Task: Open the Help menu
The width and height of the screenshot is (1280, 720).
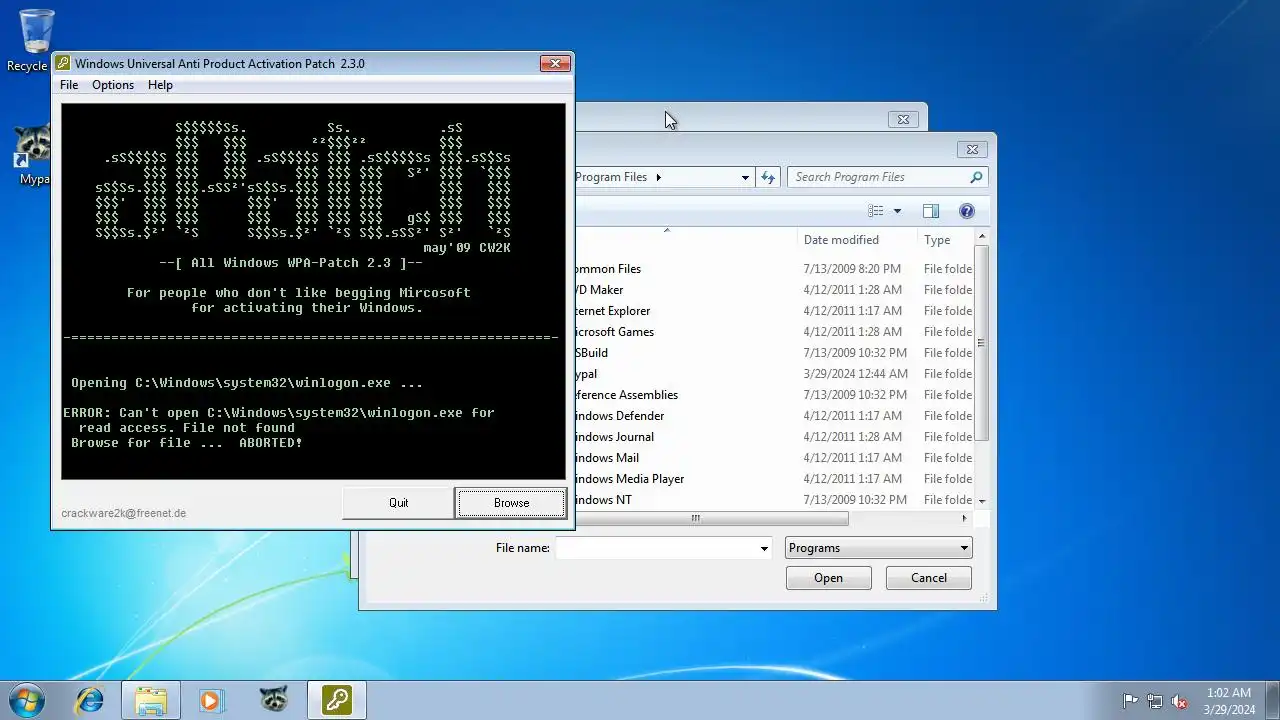Action: [x=160, y=85]
